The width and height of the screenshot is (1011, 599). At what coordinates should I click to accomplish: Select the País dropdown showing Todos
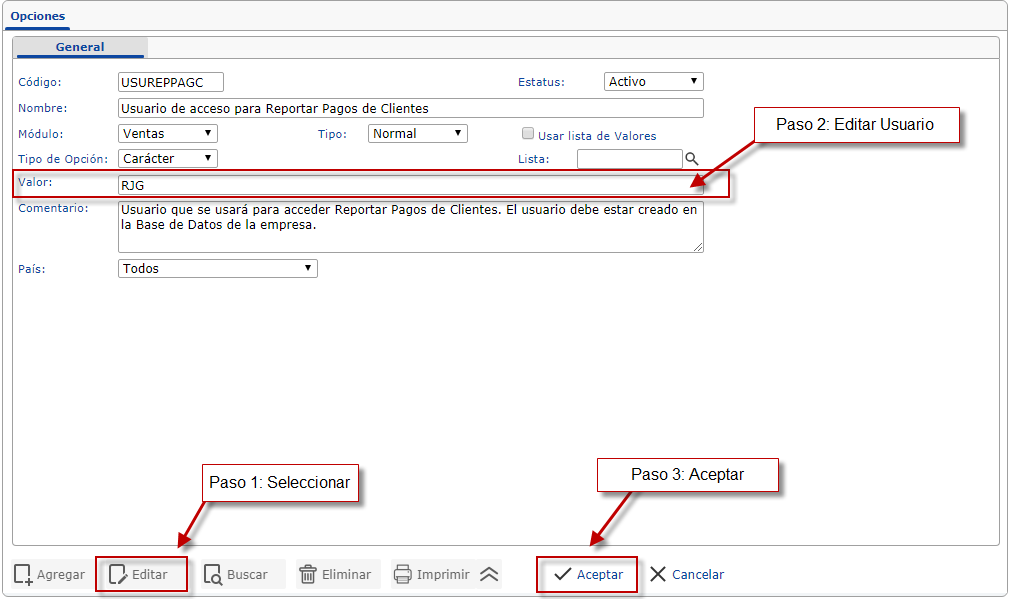click(217, 268)
